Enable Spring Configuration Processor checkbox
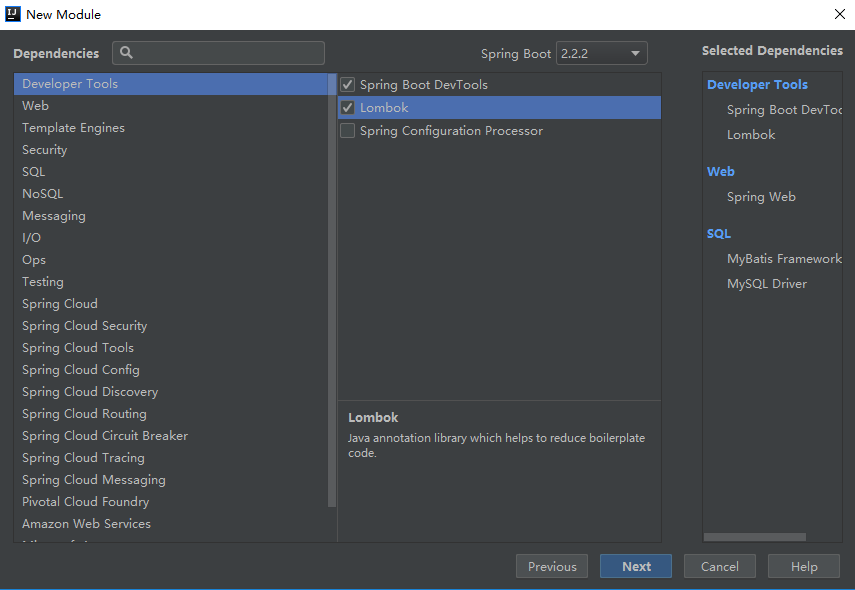The width and height of the screenshot is (855, 590). click(347, 131)
